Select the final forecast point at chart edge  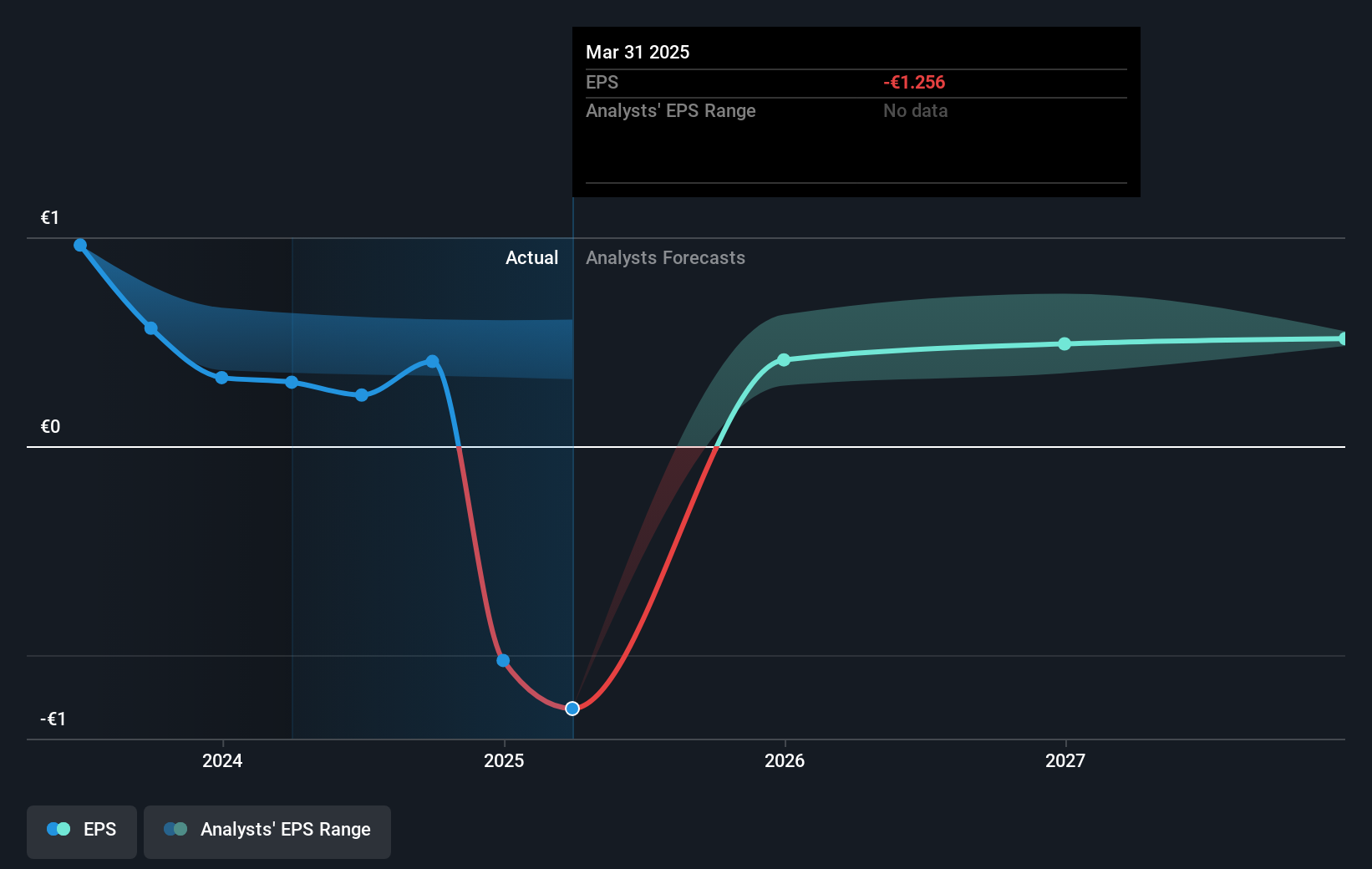pos(1343,338)
